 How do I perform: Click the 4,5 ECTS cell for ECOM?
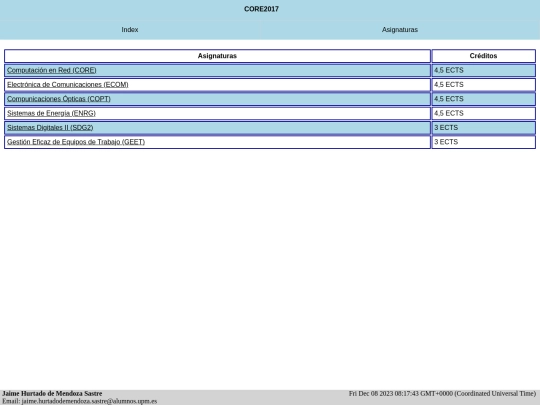(x=484, y=85)
